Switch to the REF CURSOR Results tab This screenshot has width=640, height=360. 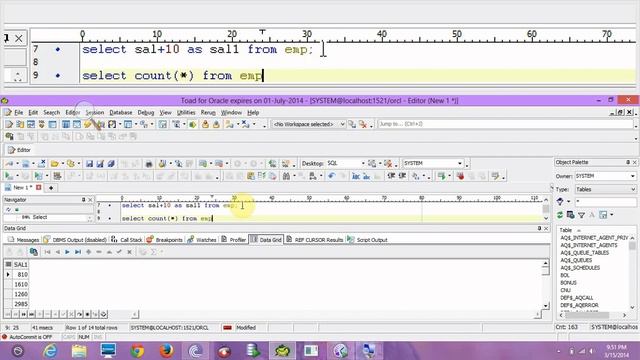pyautogui.click(x=314, y=240)
